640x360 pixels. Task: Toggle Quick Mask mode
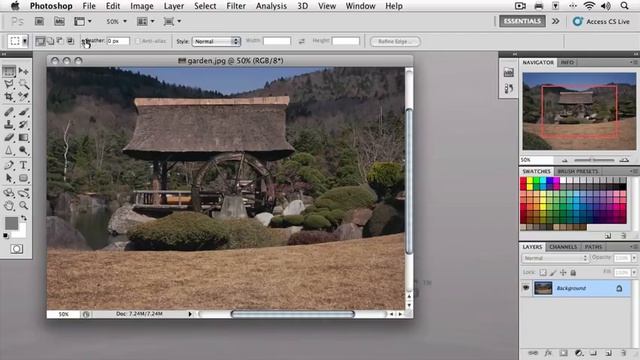tap(16, 249)
